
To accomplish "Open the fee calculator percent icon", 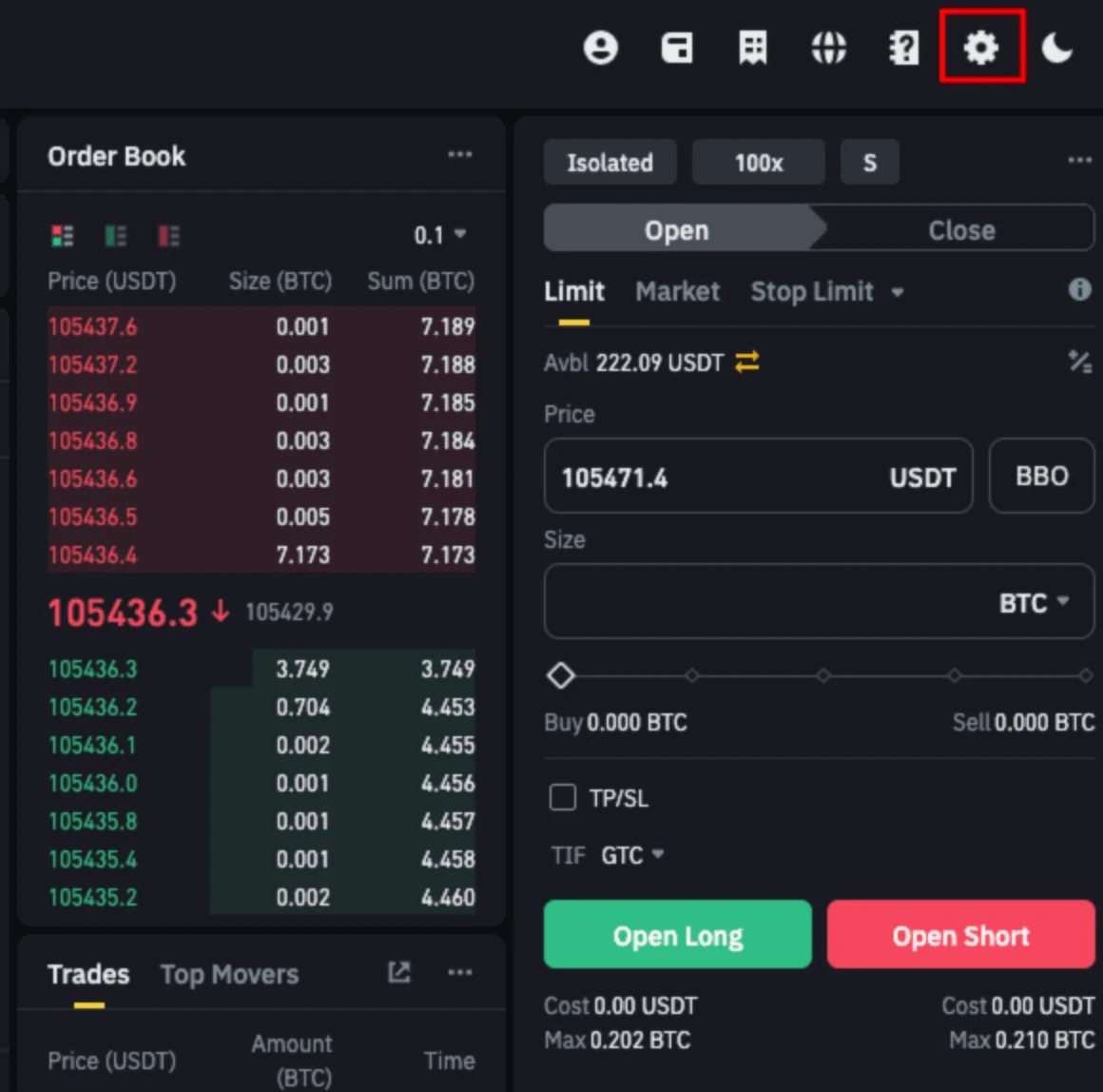I will pos(1080,361).
